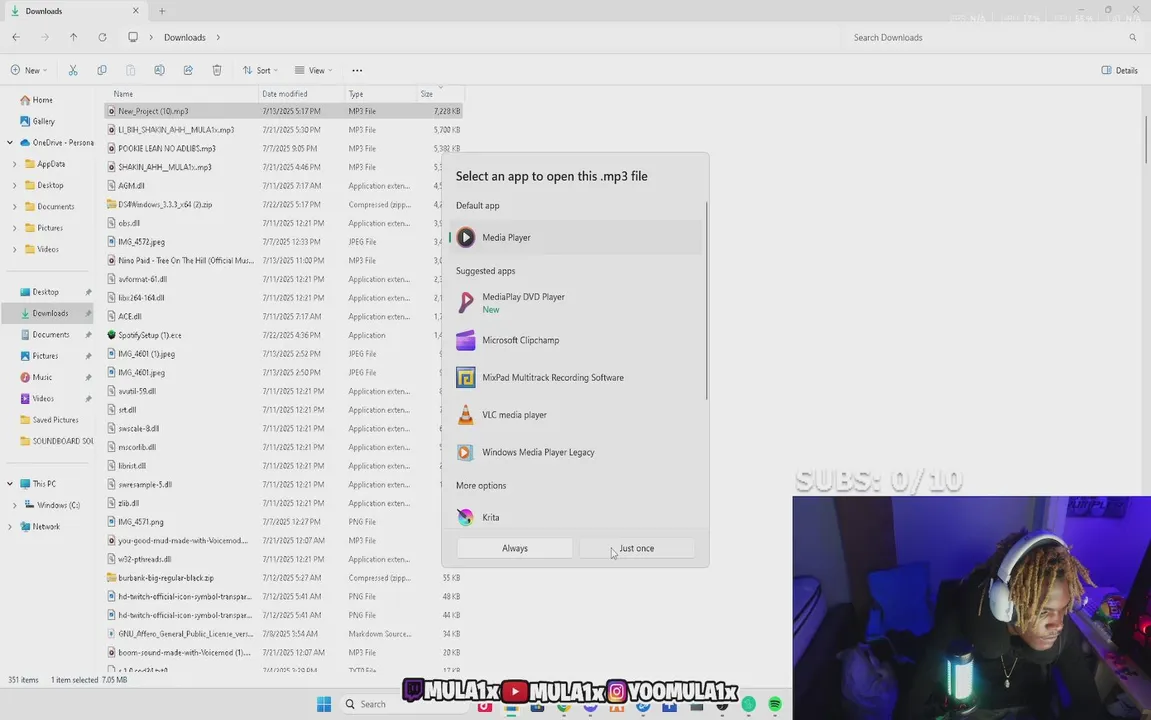Click chevron after Downloads in address bar
Viewport: 1151px width, 720px height.
218,37
